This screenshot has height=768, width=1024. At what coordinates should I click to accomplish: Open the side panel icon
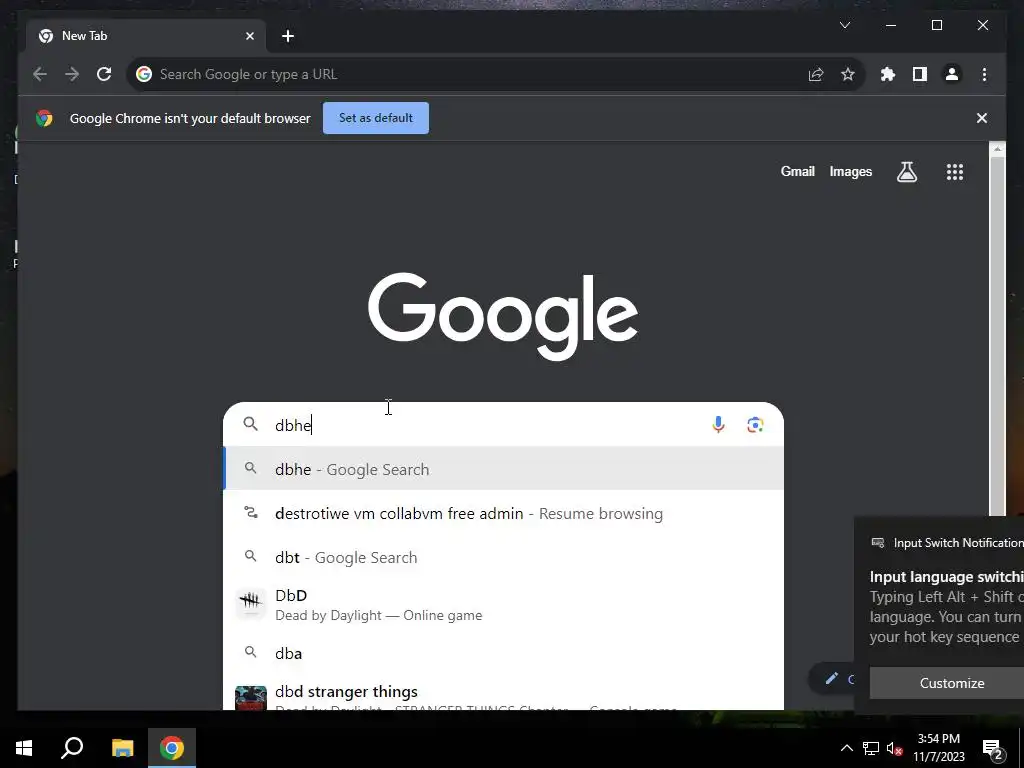[x=920, y=74]
